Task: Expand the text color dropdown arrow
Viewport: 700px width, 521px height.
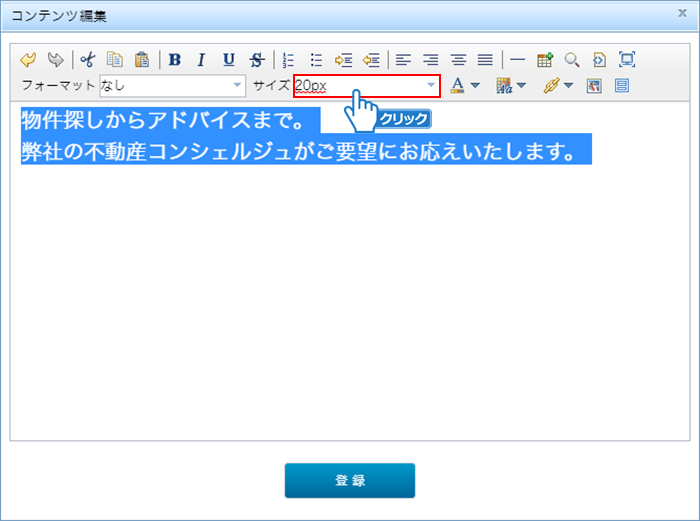Action: pyautogui.click(x=475, y=86)
